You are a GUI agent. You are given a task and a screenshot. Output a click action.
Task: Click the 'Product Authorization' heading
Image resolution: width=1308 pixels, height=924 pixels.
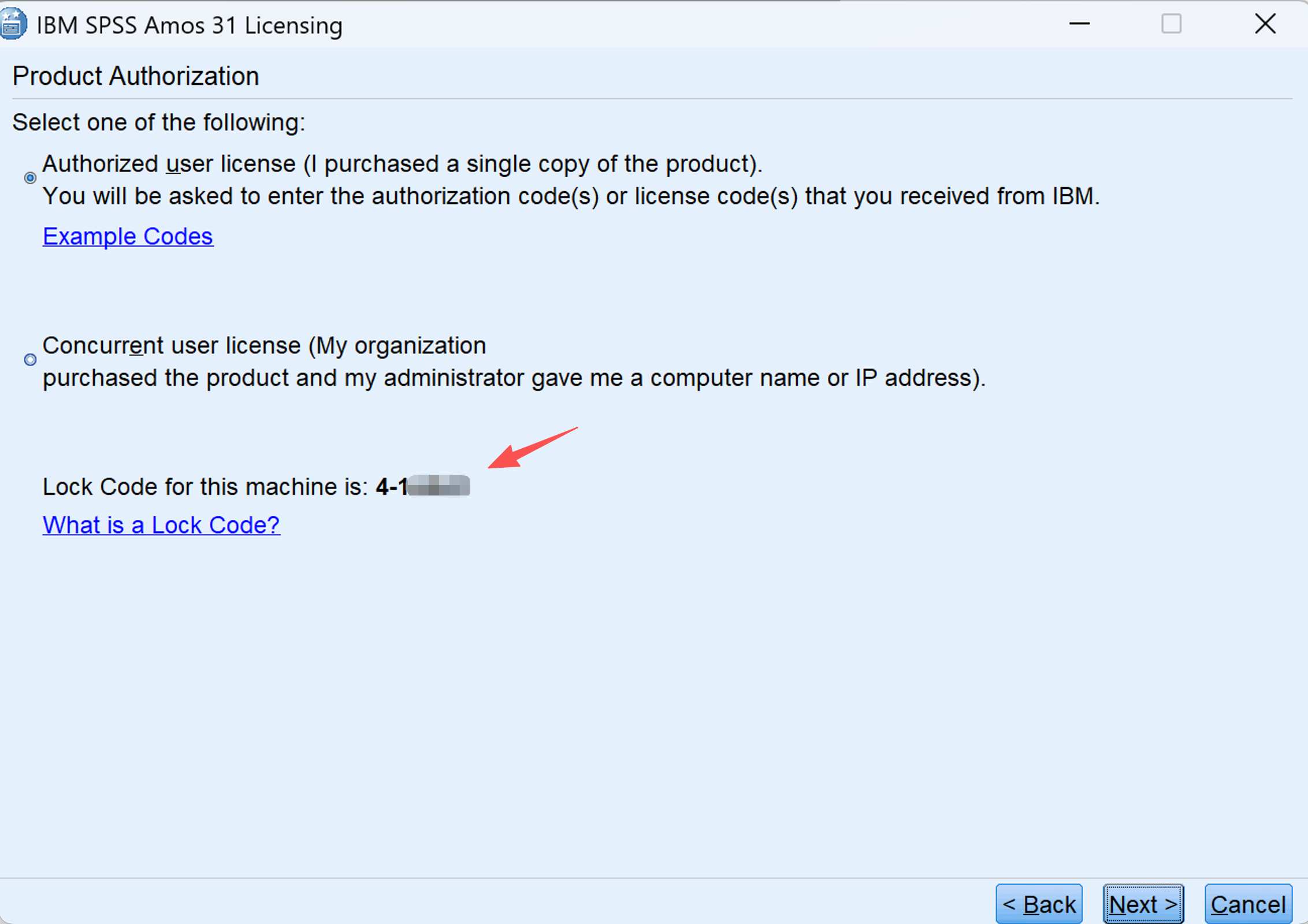coord(136,76)
